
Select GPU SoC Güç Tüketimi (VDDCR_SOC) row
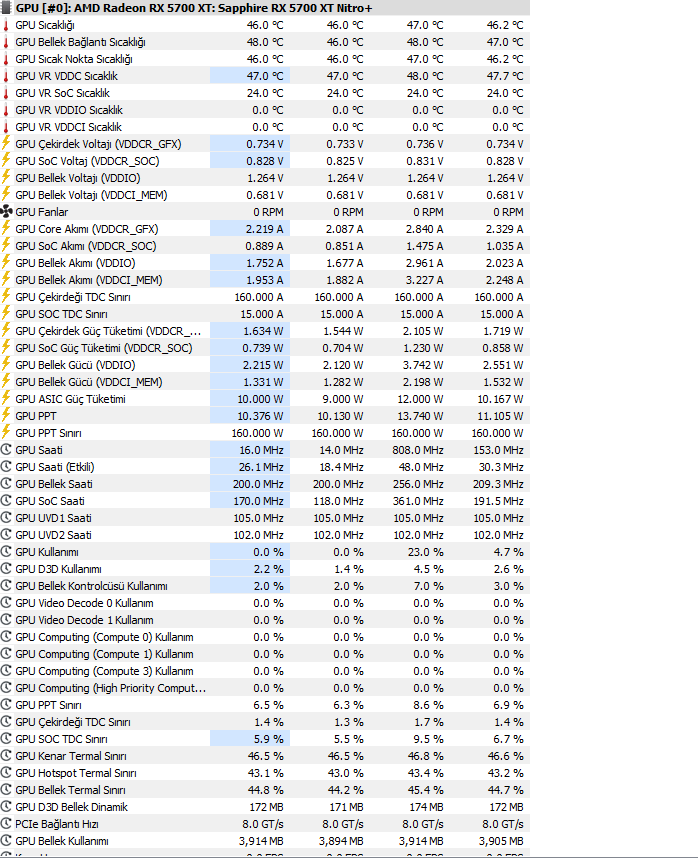265,347
